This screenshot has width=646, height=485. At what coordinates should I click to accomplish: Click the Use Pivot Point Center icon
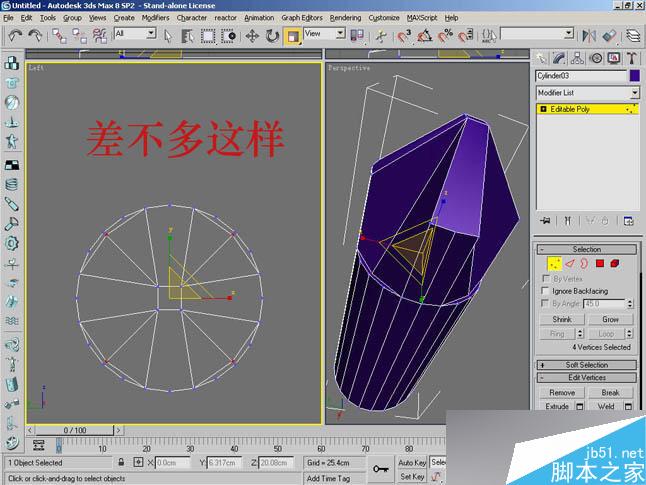pyautogui.click(x=357, y=36)
